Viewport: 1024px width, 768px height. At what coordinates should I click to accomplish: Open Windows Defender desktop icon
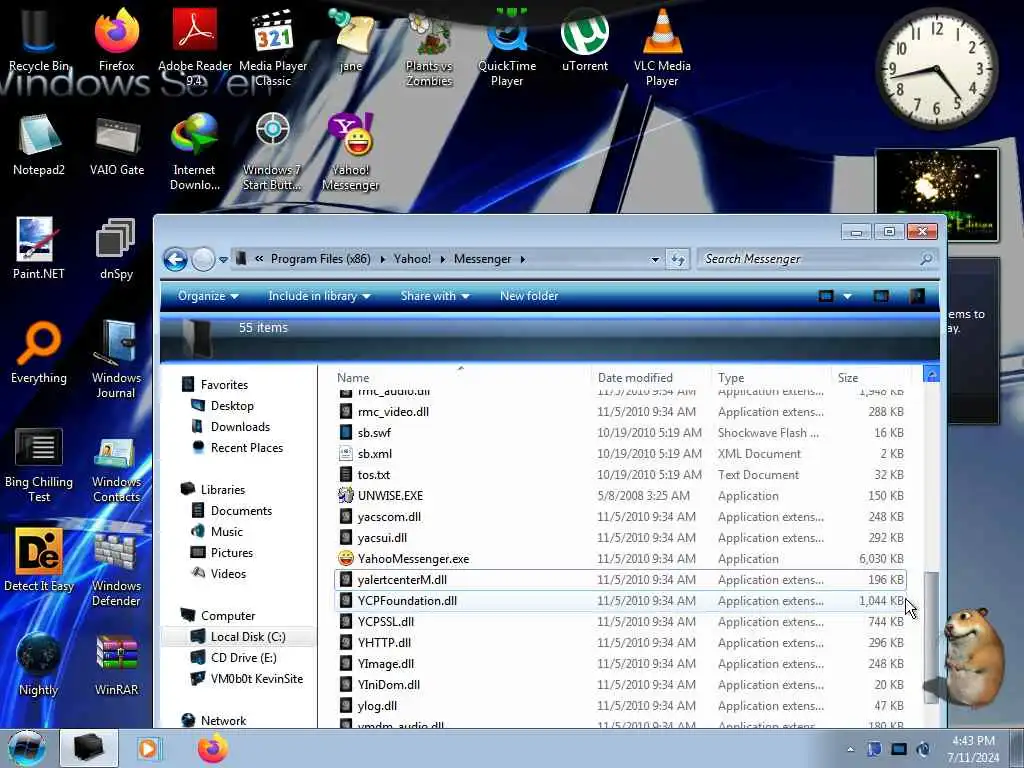pyautogui.click(x=116, y=568)
